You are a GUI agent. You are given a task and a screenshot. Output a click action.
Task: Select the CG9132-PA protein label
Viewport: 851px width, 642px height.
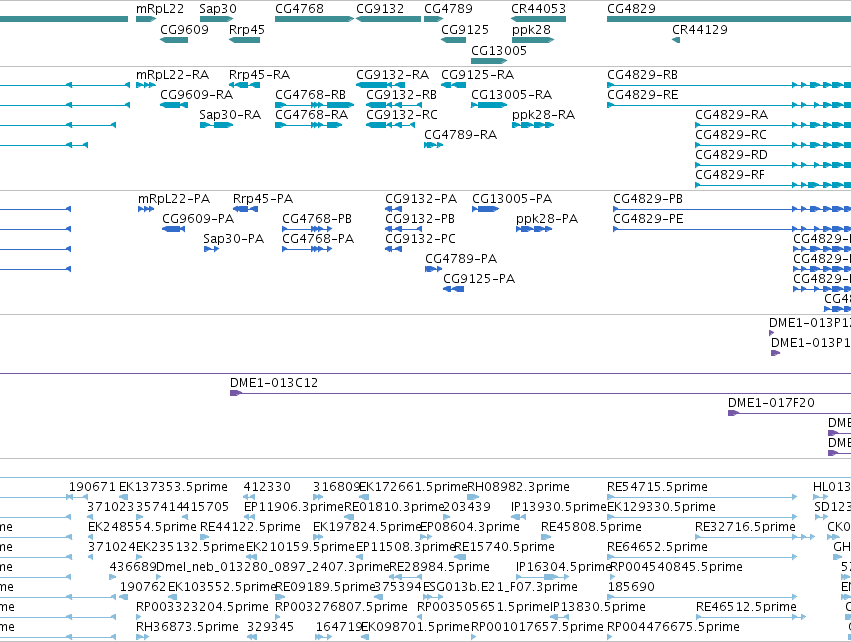click(x=421, y=199)
